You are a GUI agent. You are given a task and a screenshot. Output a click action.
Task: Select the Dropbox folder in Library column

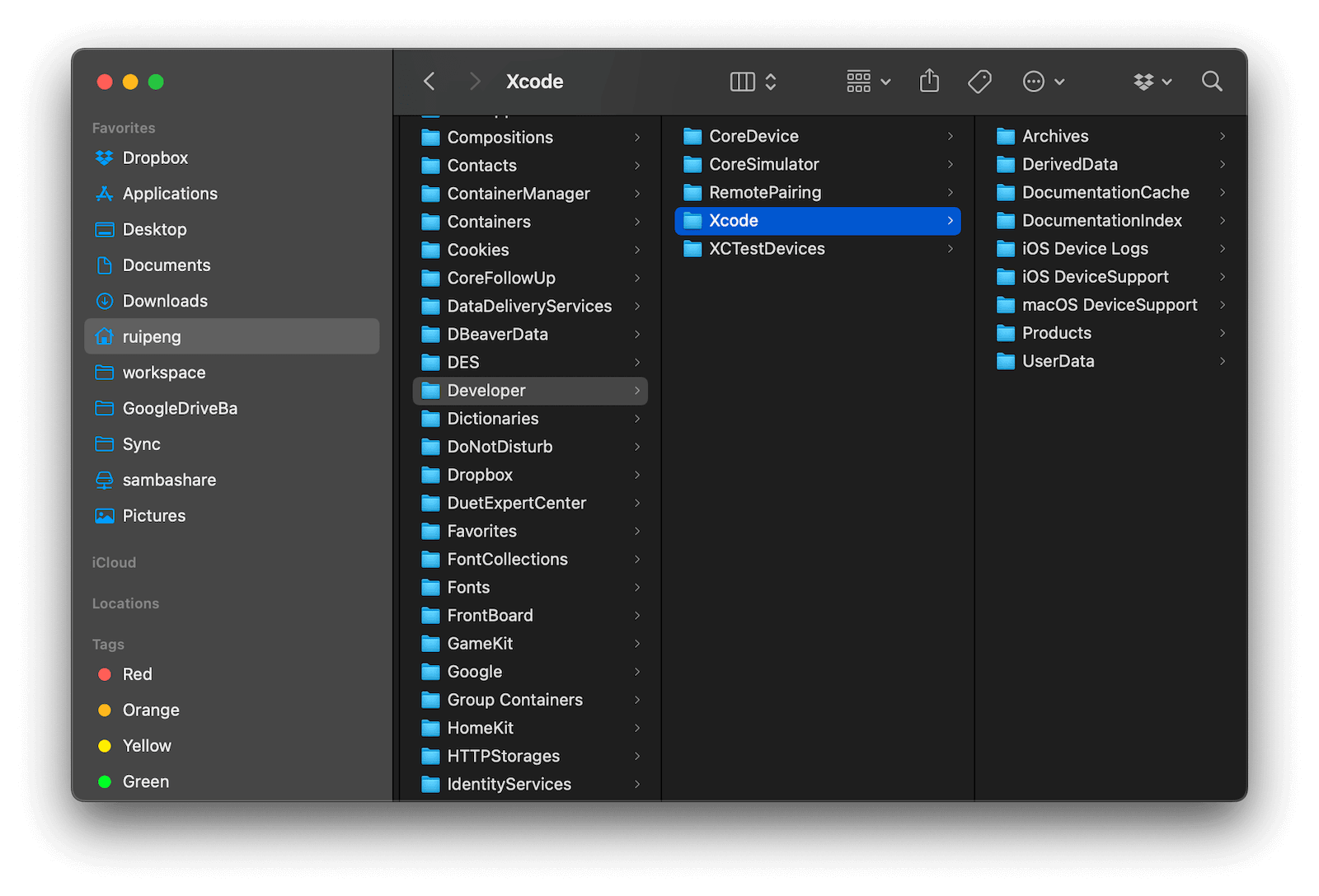(x=530, y=475)
